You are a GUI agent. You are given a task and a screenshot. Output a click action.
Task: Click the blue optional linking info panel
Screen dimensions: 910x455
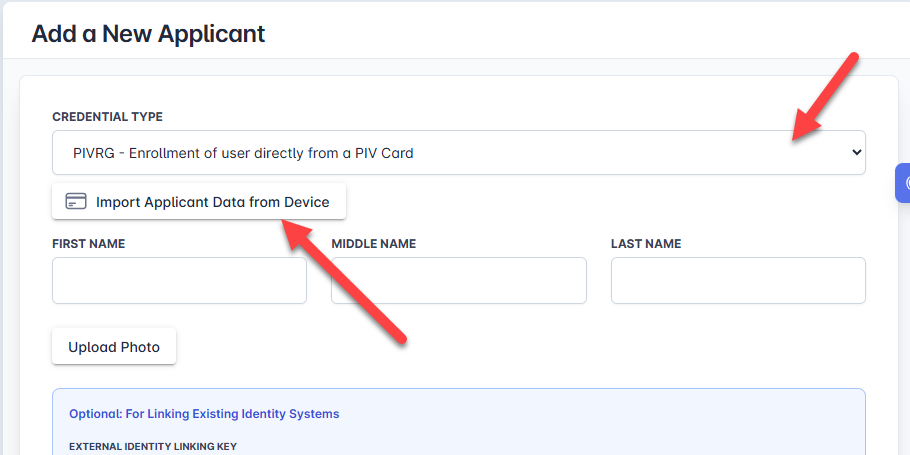(x=600, y=425)
